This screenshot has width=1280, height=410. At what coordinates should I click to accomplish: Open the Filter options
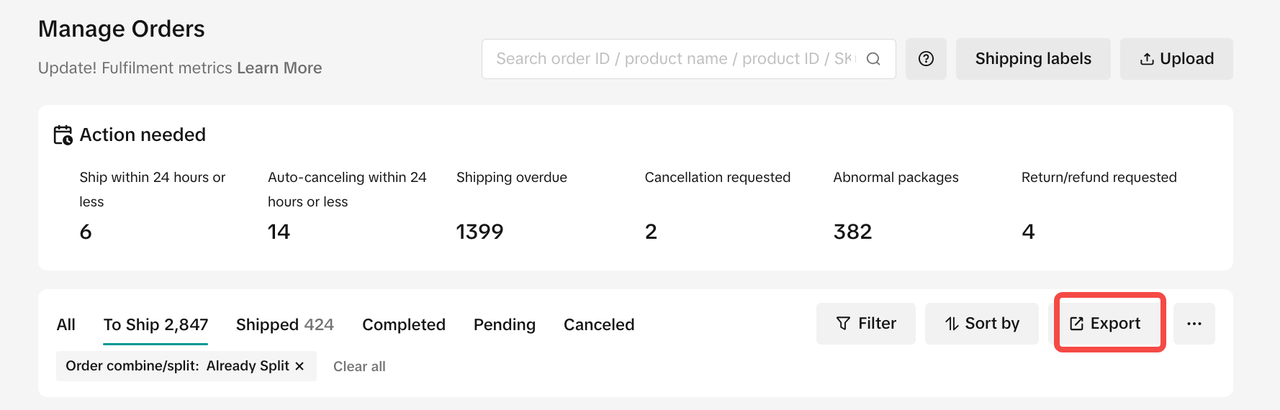click(x=866, y=324)
